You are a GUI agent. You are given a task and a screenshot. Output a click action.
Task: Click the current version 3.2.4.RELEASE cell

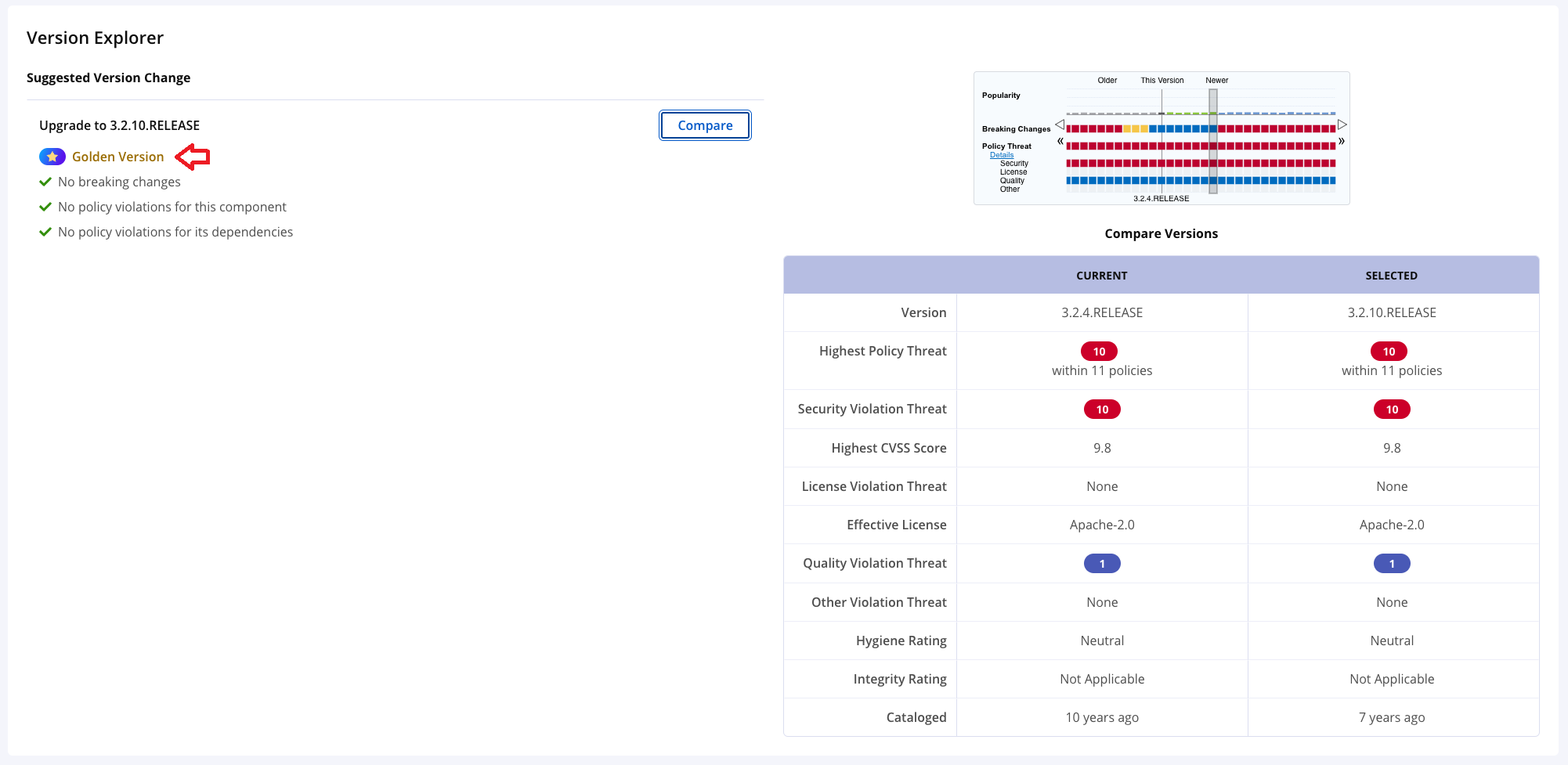point(1102,312)
